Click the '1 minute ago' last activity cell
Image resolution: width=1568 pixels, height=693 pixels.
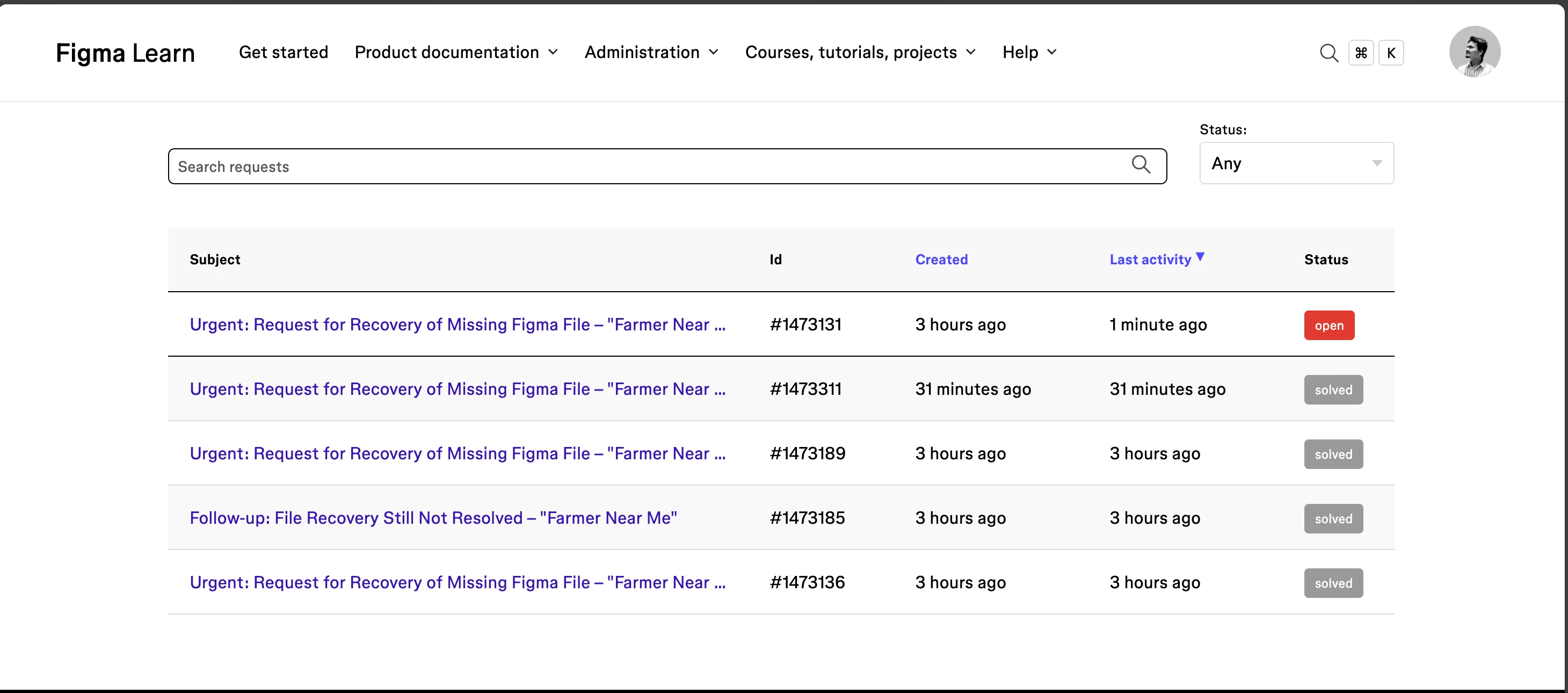pos(1158,324)
